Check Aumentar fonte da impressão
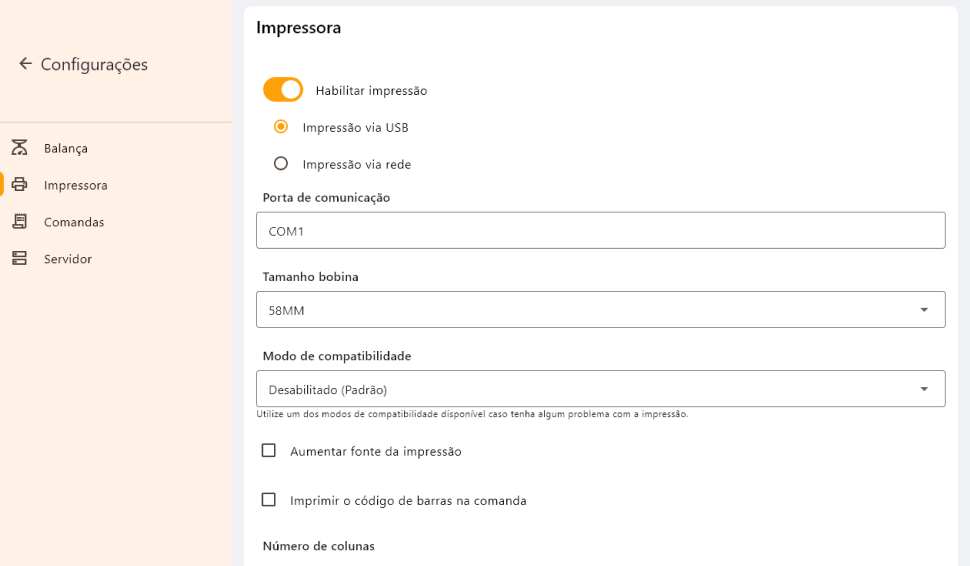Viewport: 970px width, 566px height. (269, 451)
